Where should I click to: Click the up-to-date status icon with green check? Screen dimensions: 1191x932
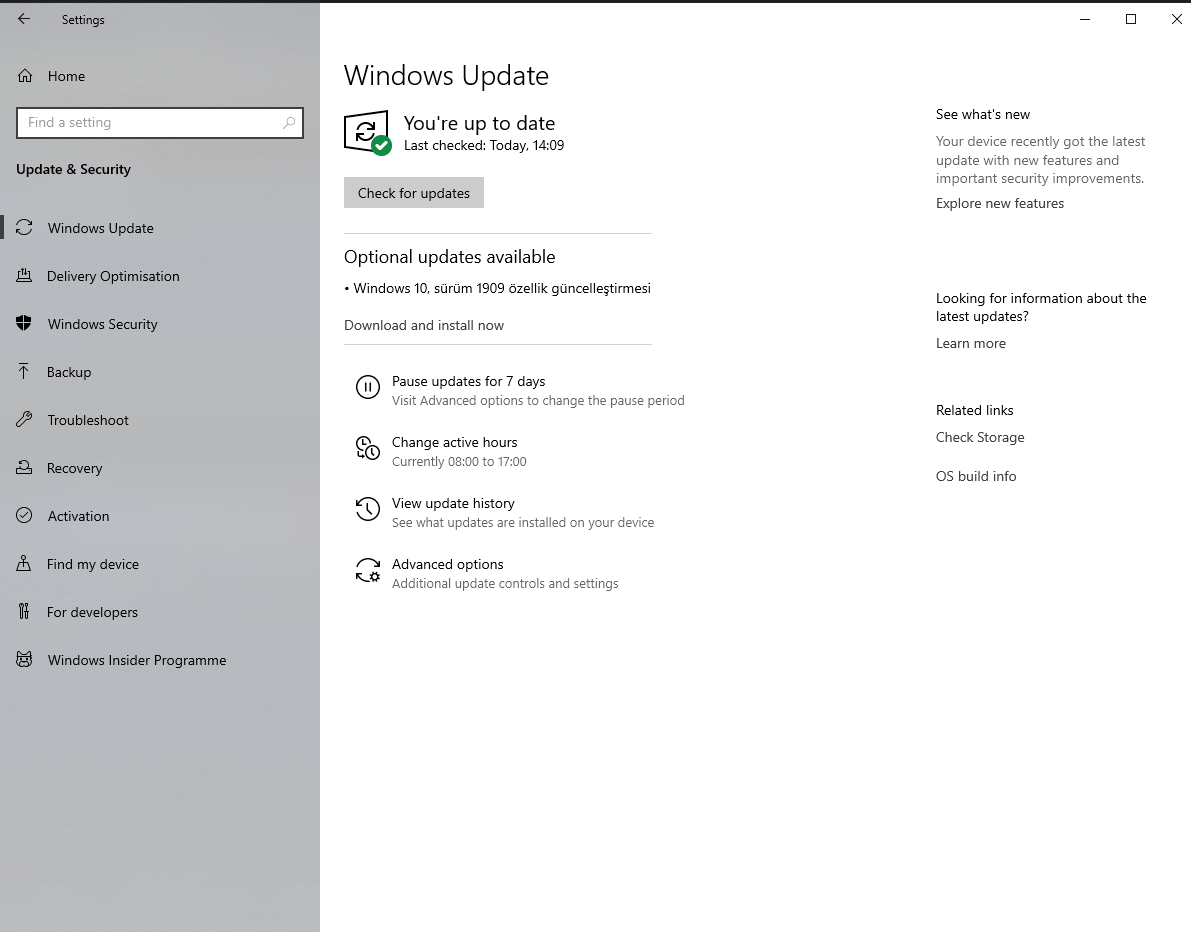pos(368,133)
